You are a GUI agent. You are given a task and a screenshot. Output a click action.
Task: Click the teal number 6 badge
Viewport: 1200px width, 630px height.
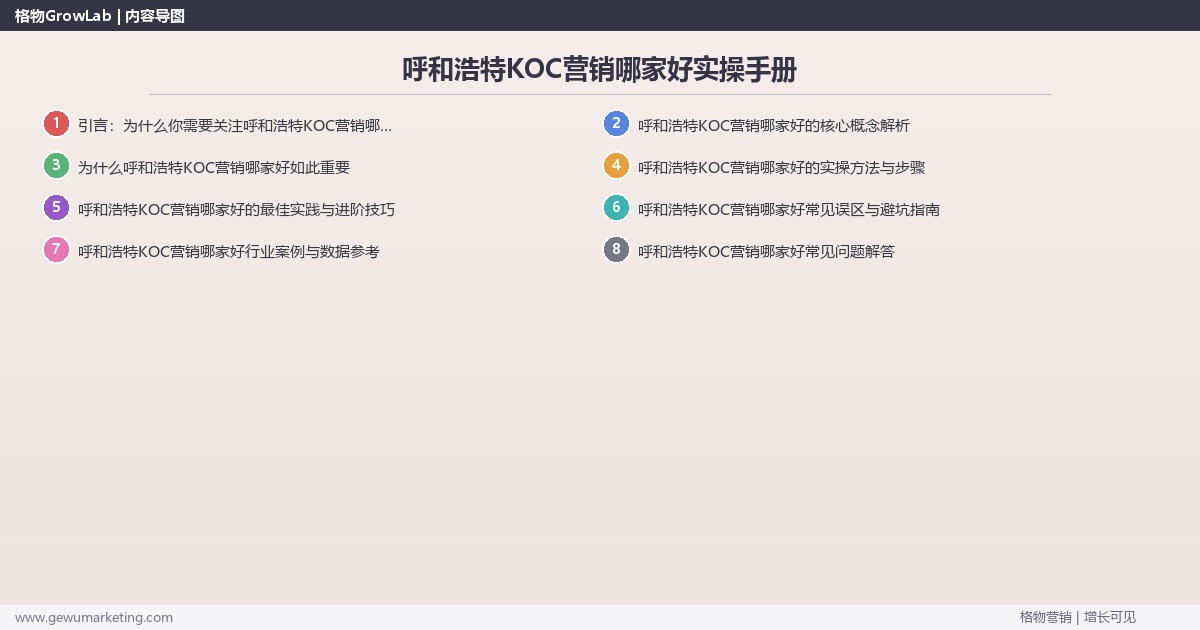click(616, 208)
